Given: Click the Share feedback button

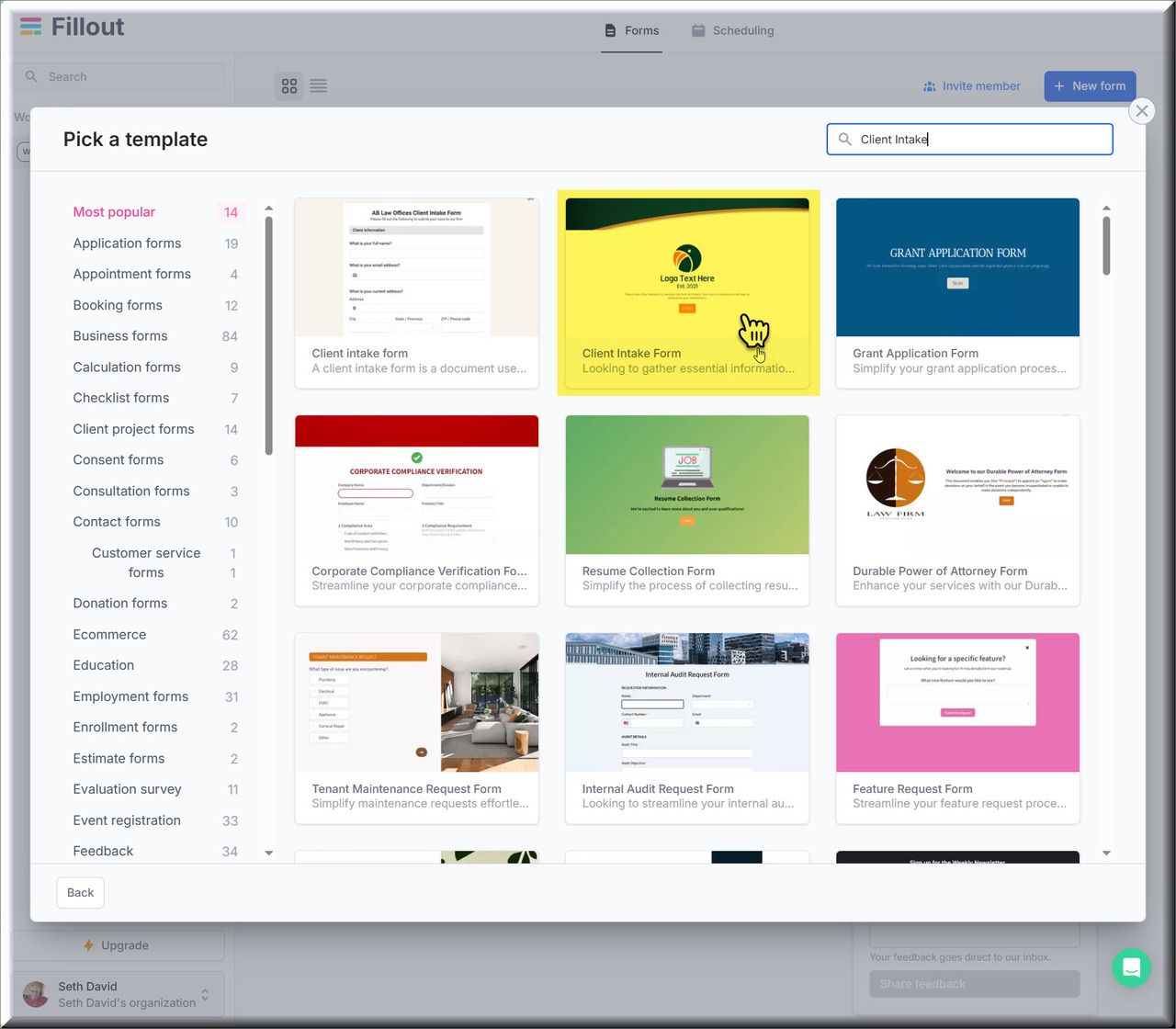Looking at the screenshot, I should [x=974, y=984].
